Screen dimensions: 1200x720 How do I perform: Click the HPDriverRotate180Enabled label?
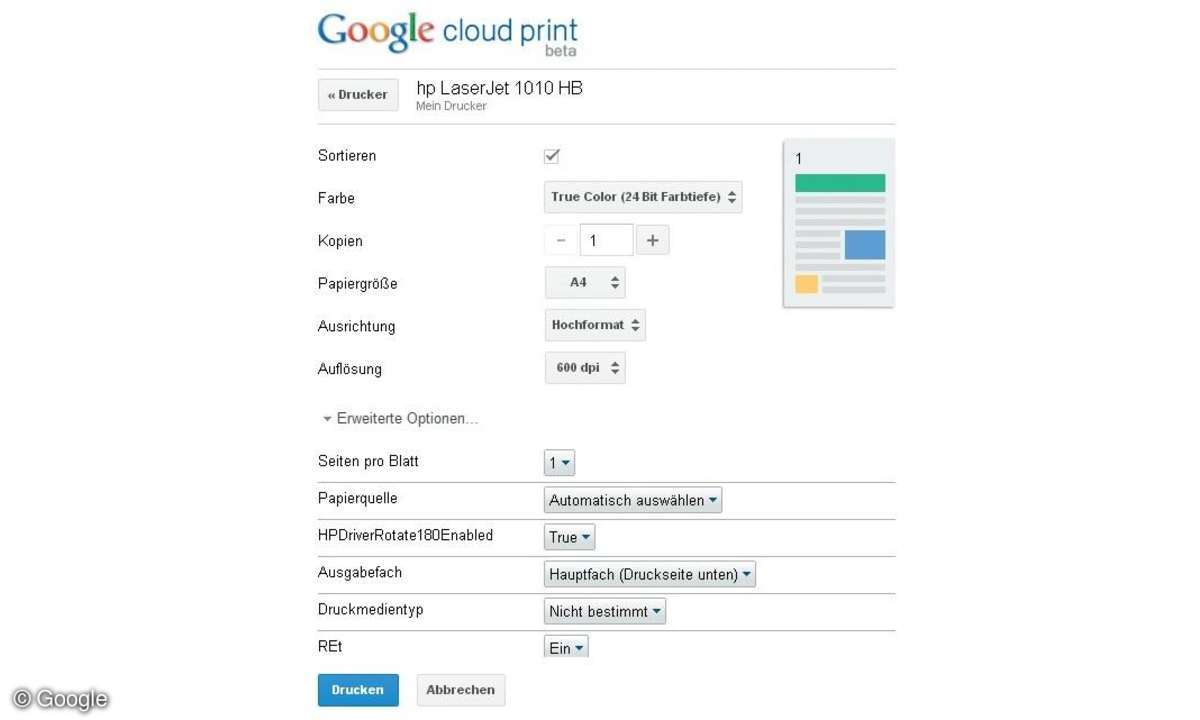[x=406, y=535]
